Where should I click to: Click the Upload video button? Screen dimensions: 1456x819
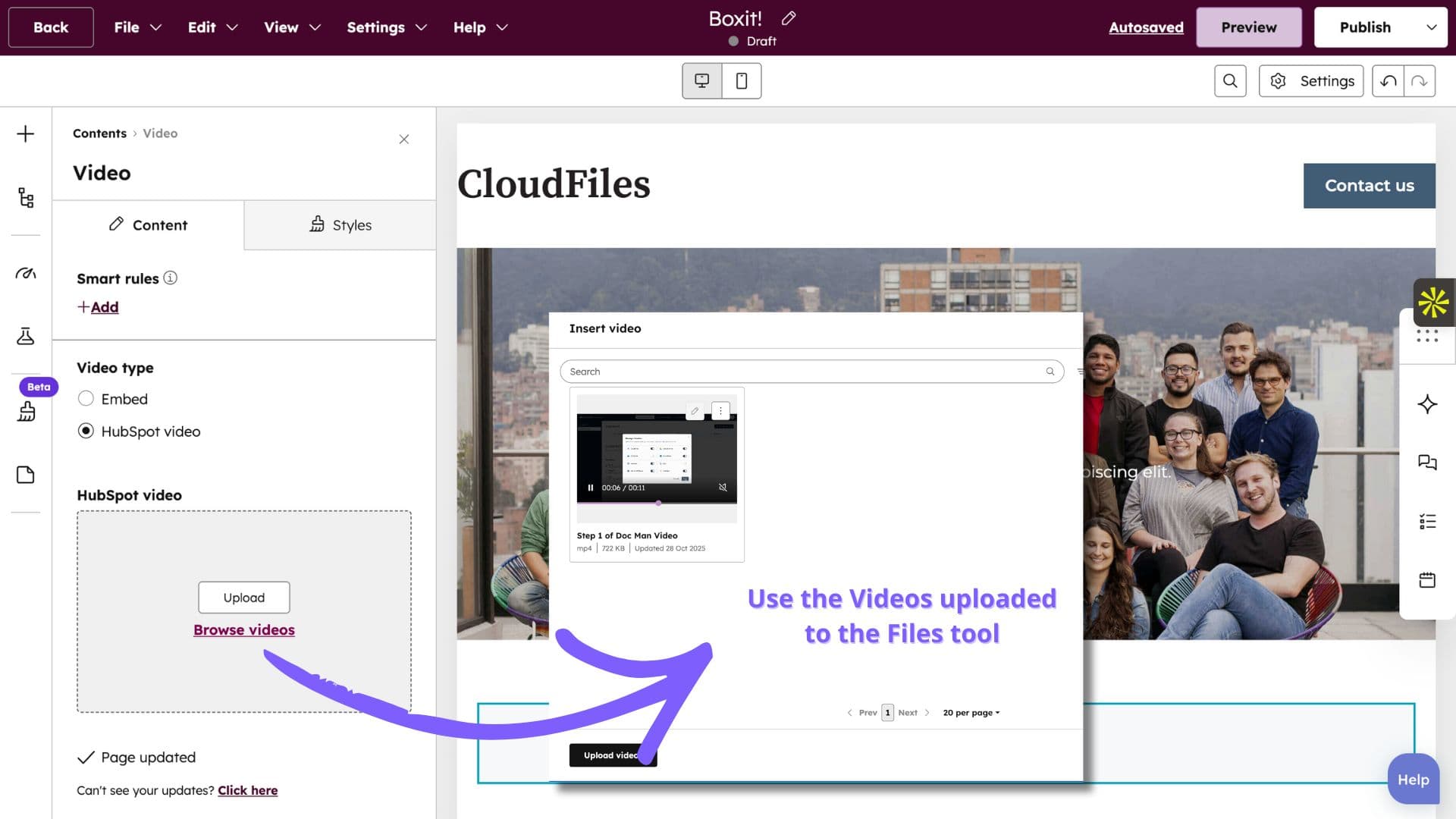point(613,755)
